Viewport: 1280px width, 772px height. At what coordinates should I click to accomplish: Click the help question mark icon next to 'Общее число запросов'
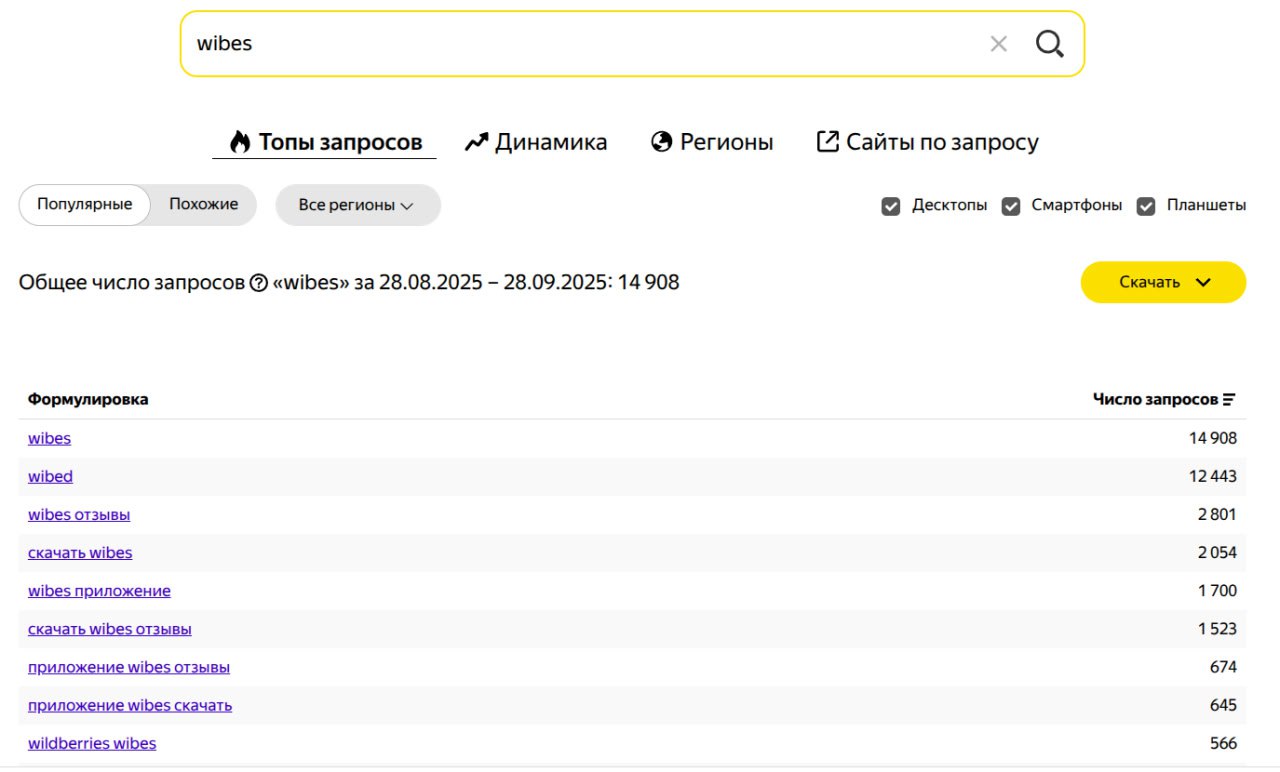click(x=258, y=283)
